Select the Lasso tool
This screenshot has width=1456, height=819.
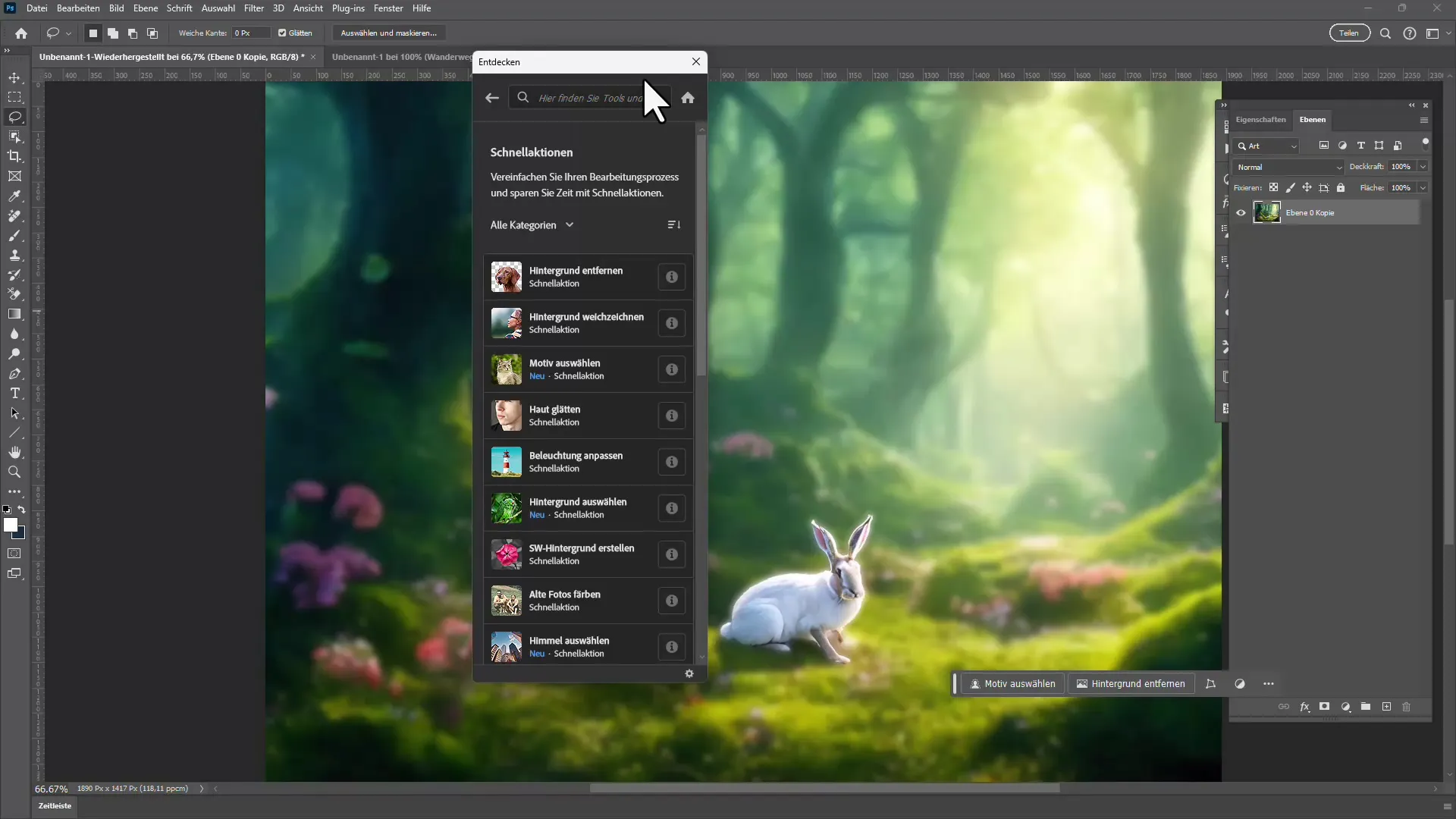point(15,117)
